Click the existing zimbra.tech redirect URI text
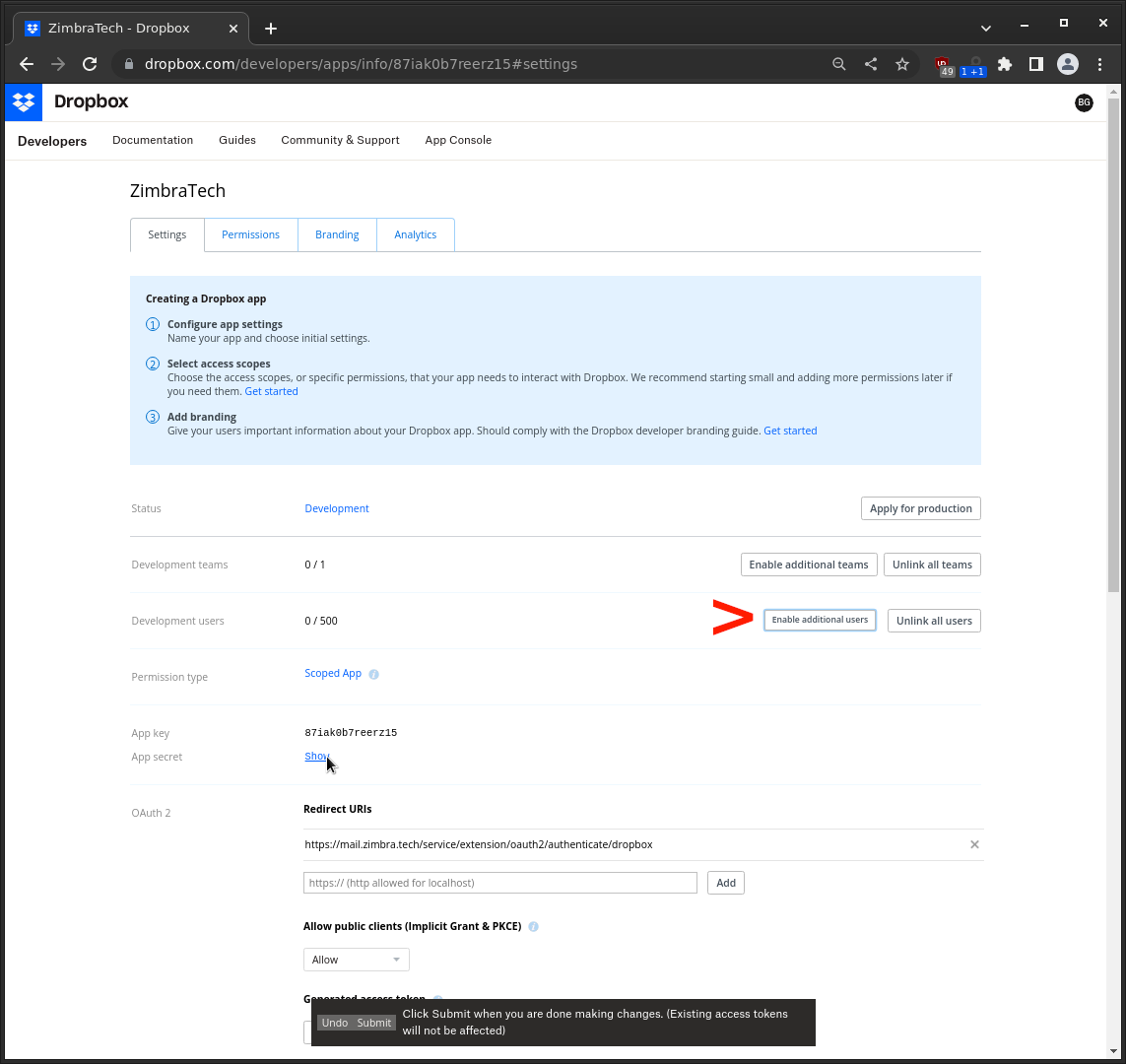Viewport: 1126px width, 1064px height. [x=478, y=844]
